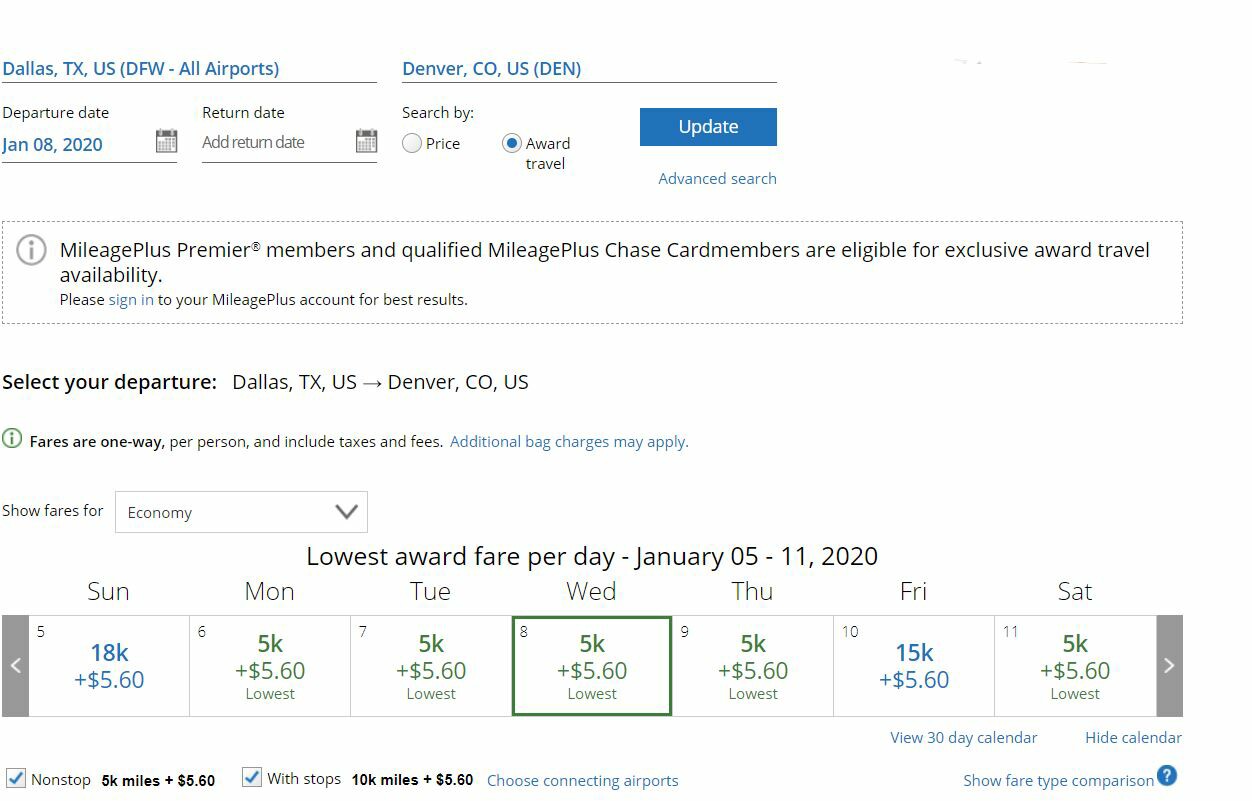Select Monday January 6 fare
This screenshot has width=1252, height=801.
pyautogui.click(x=270, y=666)
